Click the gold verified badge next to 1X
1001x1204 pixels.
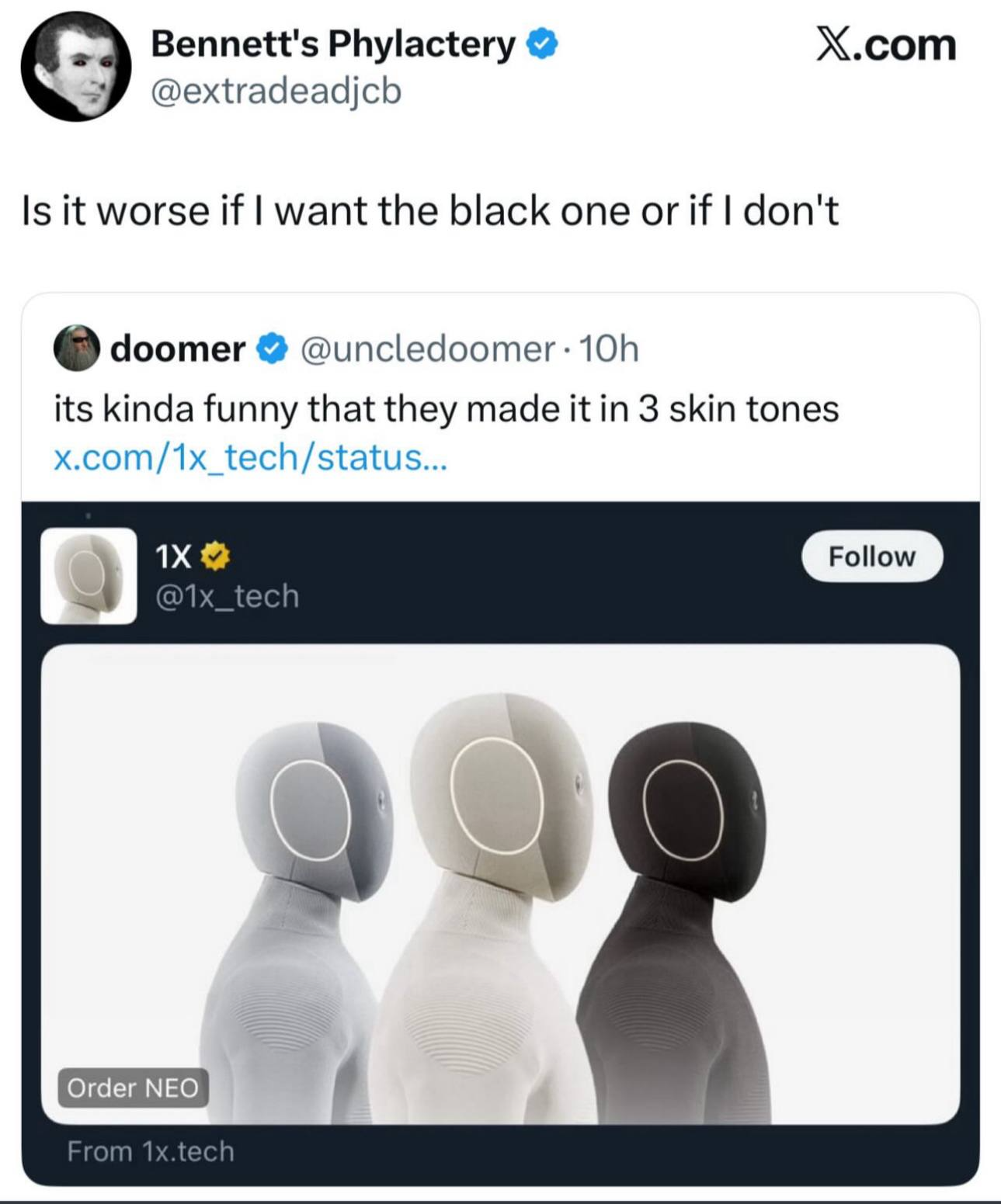coord(215,556)
